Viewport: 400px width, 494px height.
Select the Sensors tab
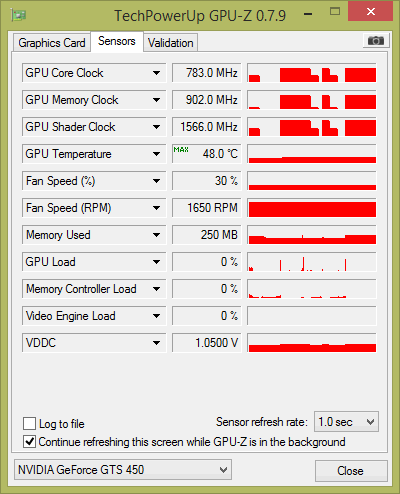pos(117,41)
